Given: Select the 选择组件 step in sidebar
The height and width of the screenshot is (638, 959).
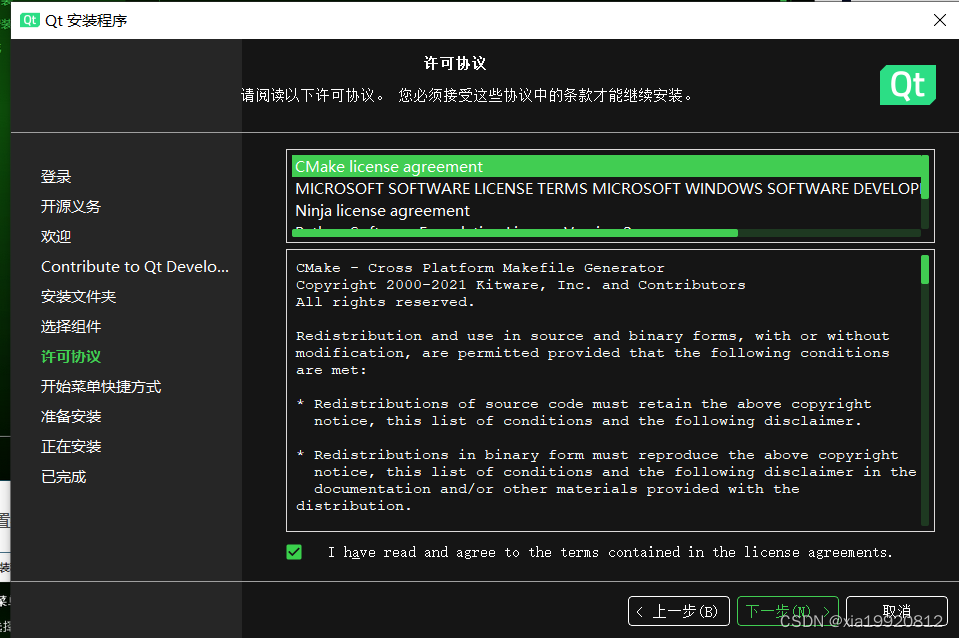Looking at the screenshot, I should pos(71,327).
